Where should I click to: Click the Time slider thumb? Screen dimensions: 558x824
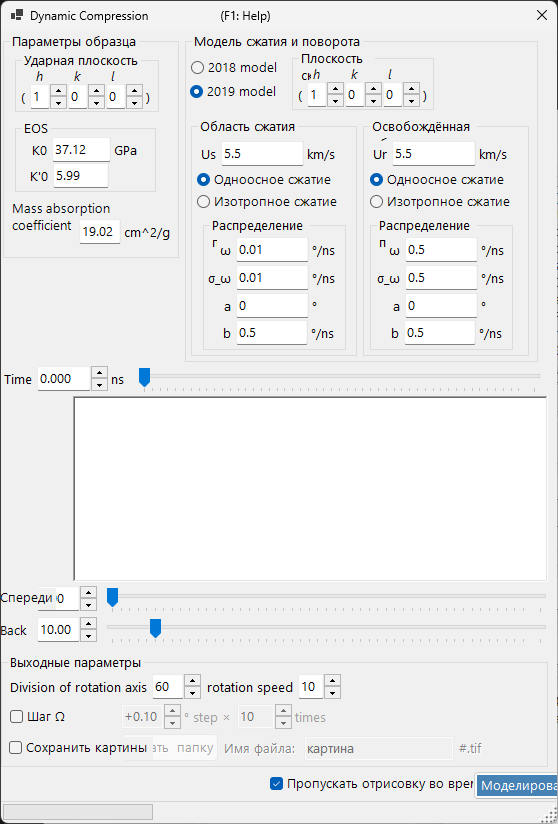click(144, 377)
